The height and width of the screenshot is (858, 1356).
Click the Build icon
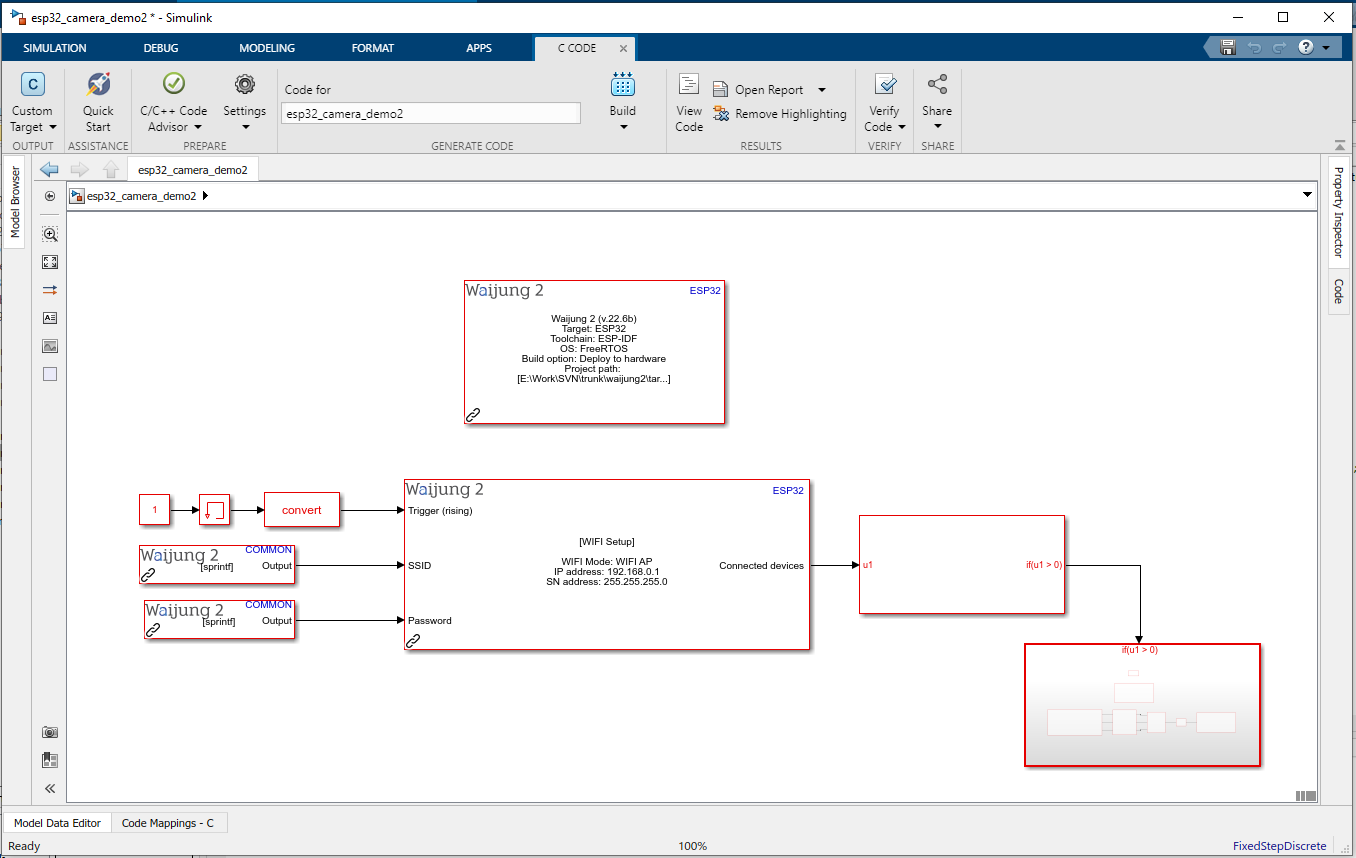[623, 85]
